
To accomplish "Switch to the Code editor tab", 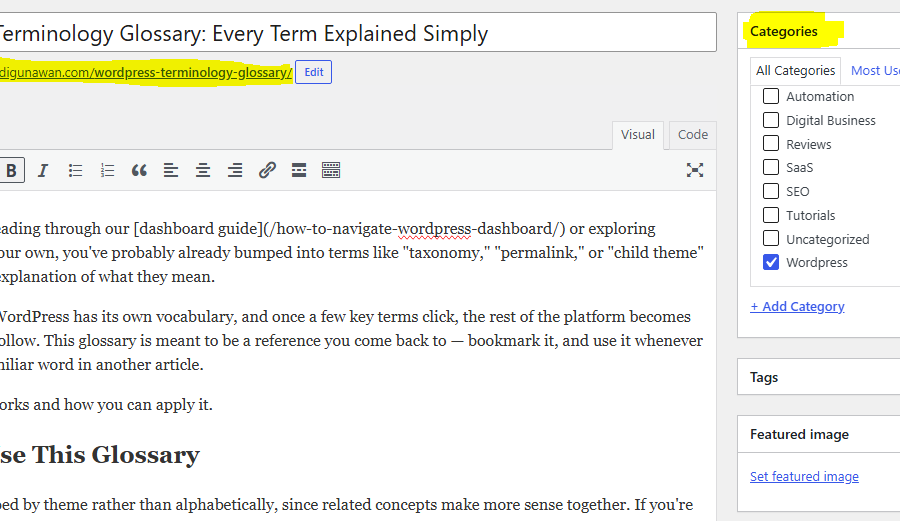I will coord(693,135).
